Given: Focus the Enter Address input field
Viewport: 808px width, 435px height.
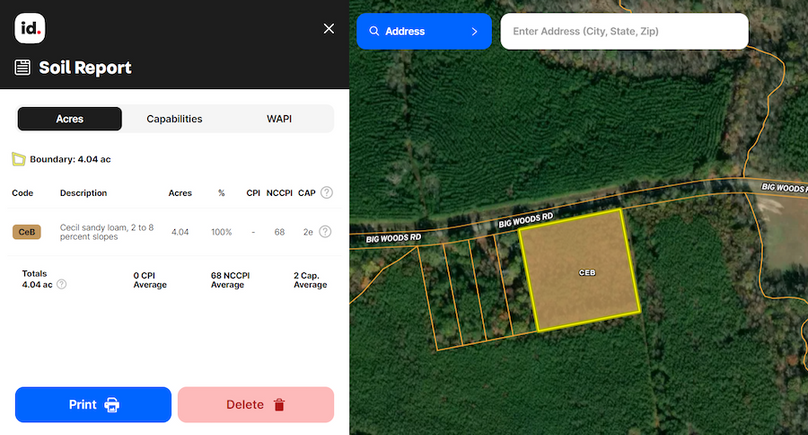Looking at the screenshot, I should [x=624, y=31].
